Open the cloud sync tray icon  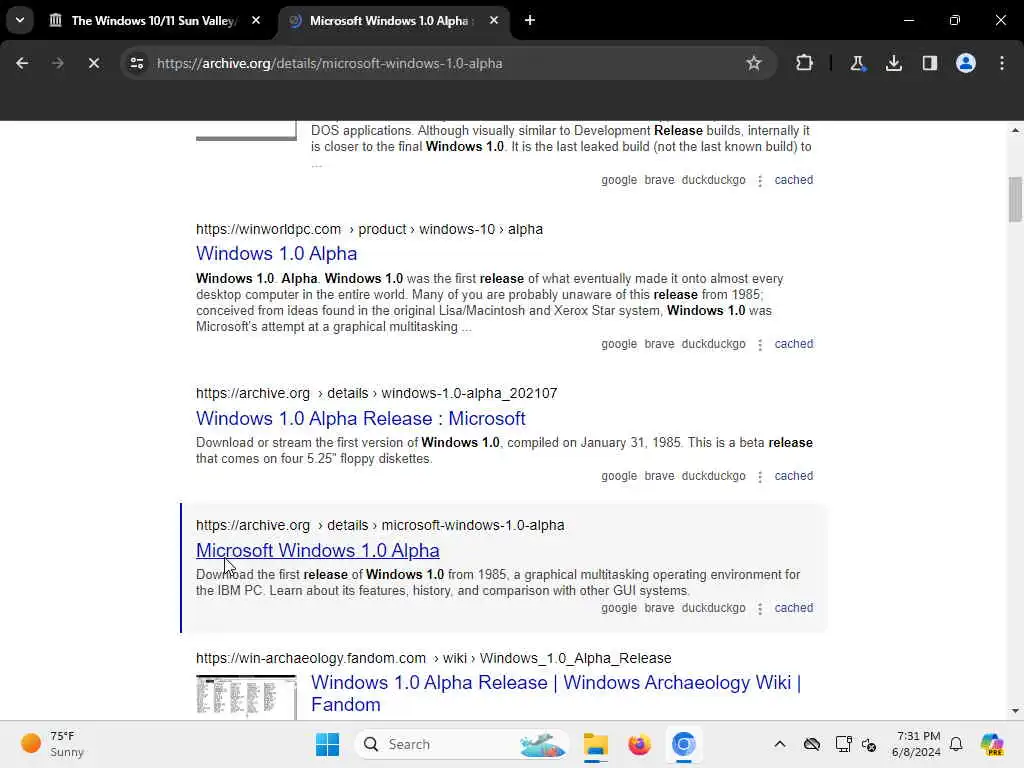[812, 744]
